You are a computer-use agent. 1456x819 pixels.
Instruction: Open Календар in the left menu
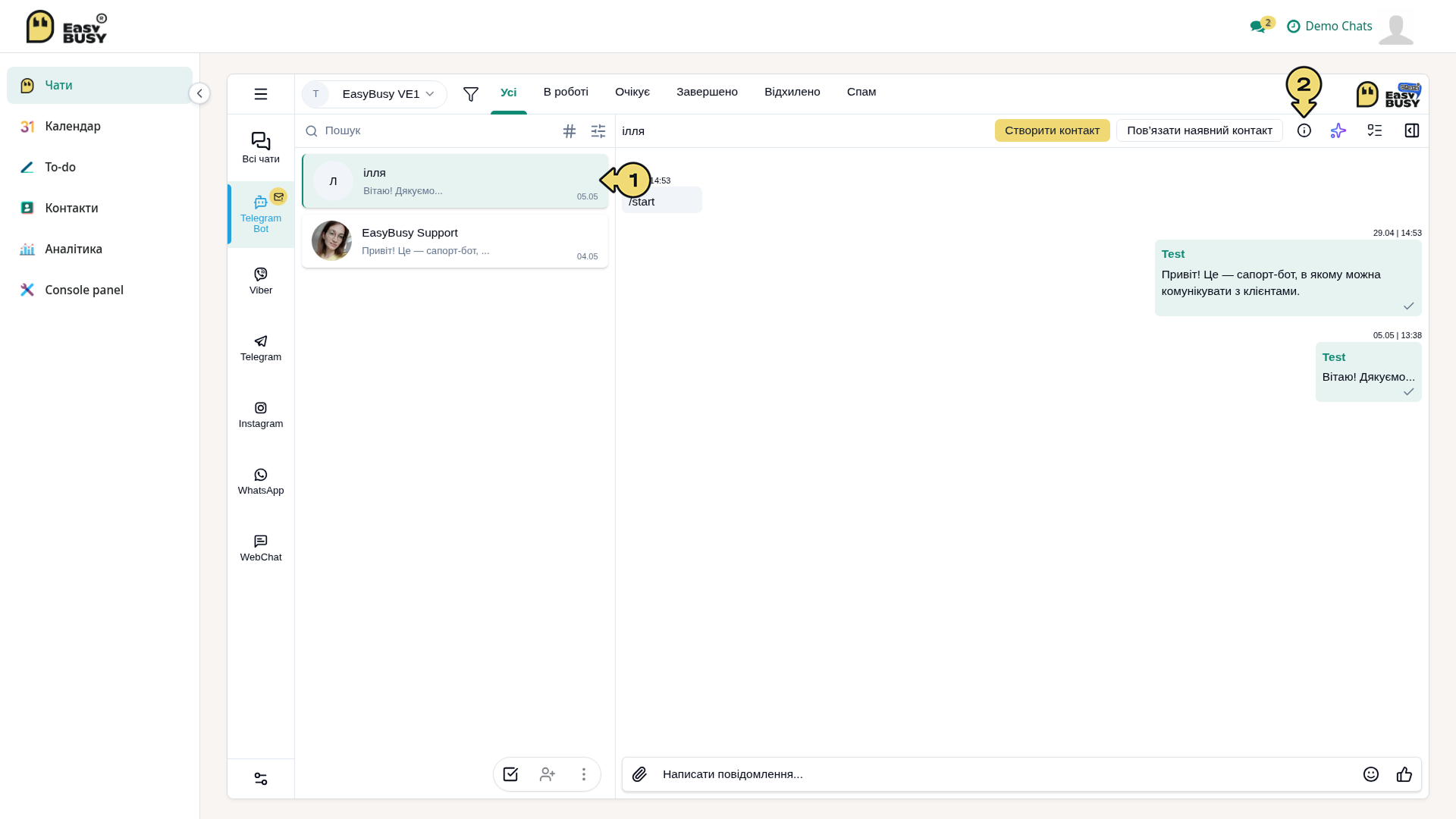pos(99,126)
